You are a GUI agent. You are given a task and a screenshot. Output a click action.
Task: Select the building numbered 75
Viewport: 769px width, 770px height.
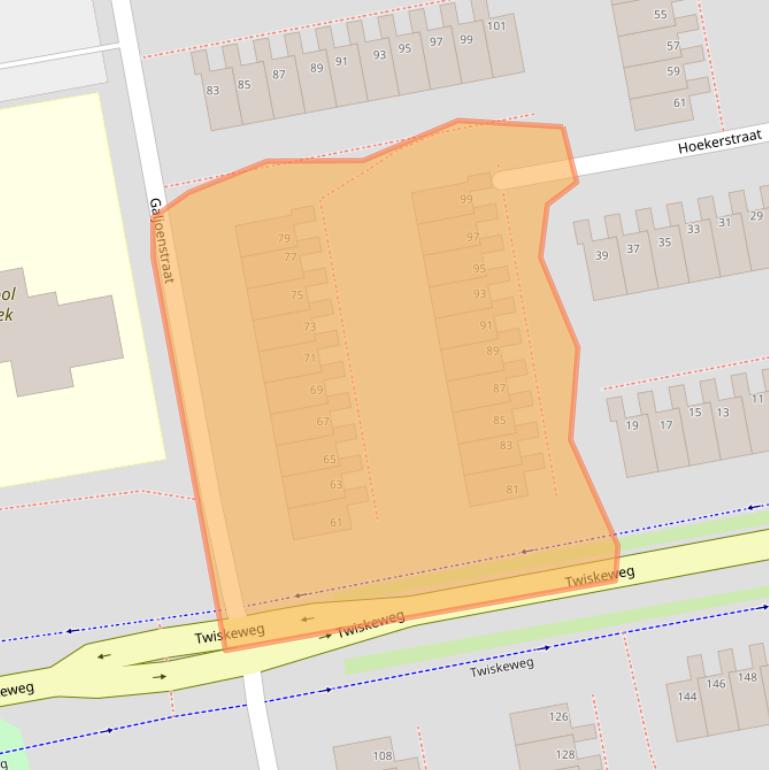(x=296, y=295)
